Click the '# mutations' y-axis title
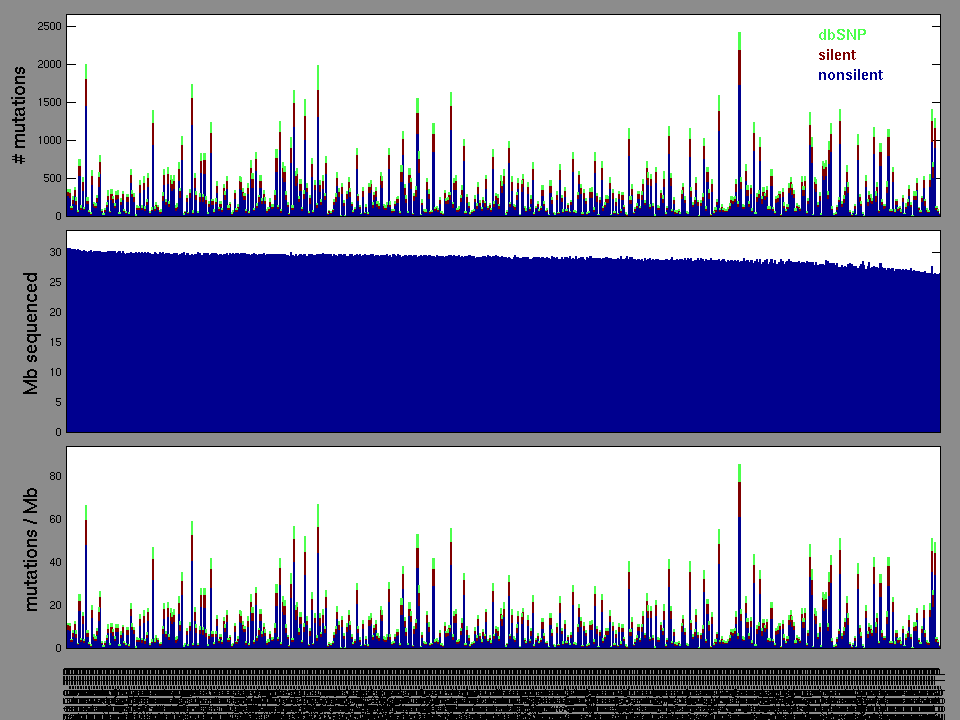The width and height of the screenshot is (960, 720). [x=19, y=116]
